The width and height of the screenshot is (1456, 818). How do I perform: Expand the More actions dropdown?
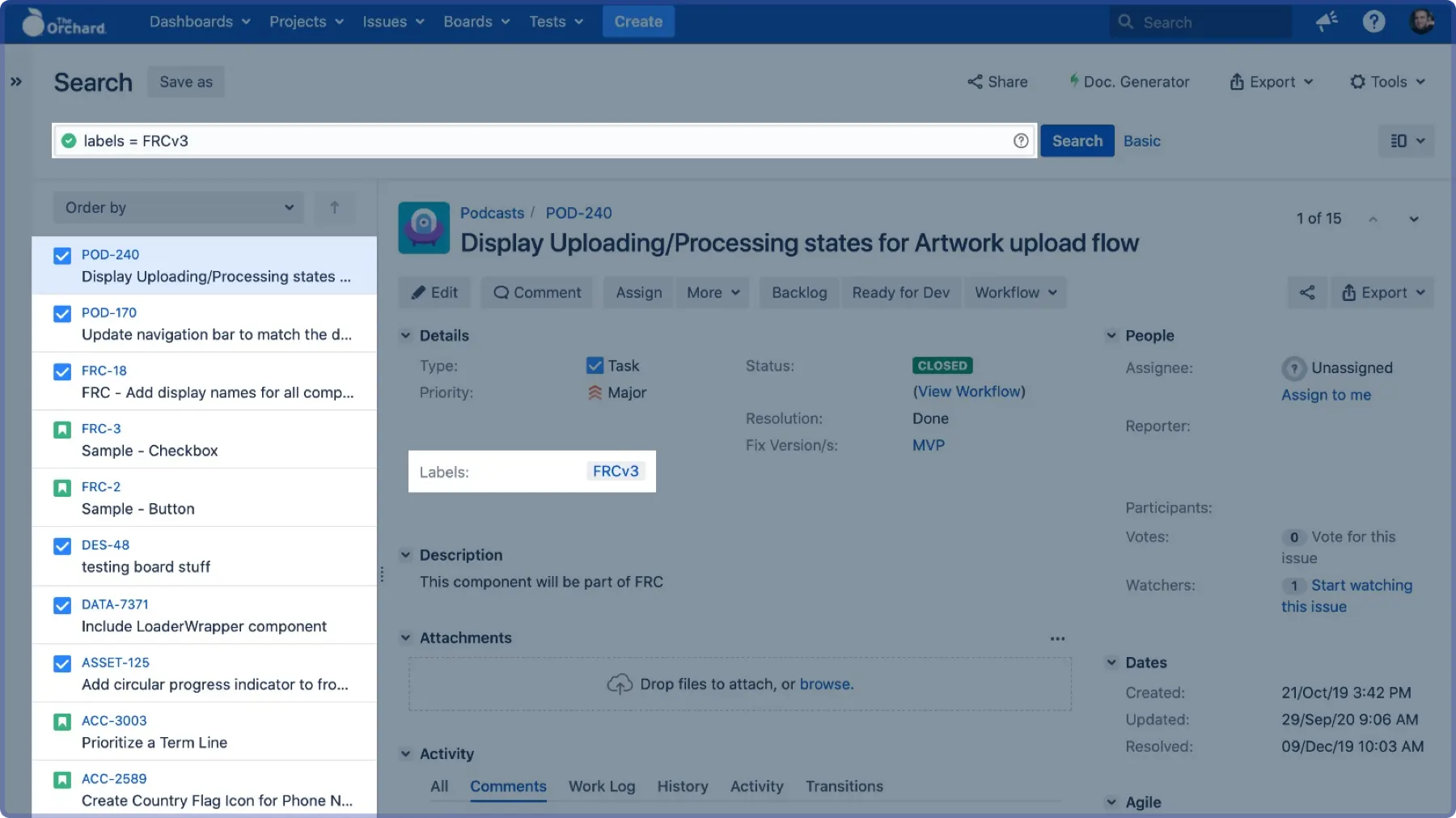[713, 293]
